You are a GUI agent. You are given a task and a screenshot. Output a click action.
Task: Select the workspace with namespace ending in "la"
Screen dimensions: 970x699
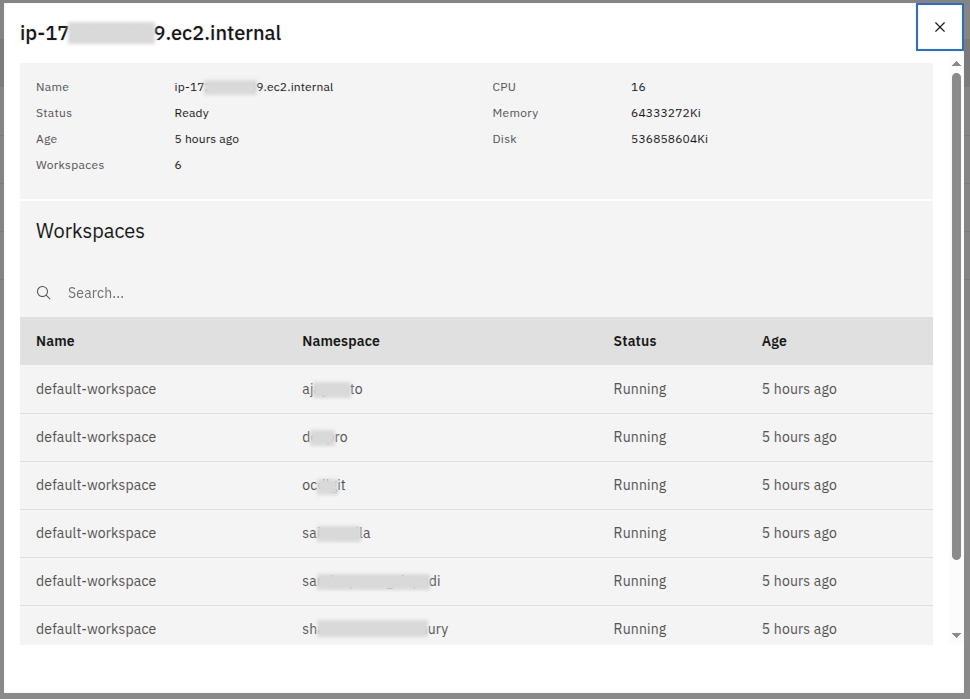click(x=336, y=533)
